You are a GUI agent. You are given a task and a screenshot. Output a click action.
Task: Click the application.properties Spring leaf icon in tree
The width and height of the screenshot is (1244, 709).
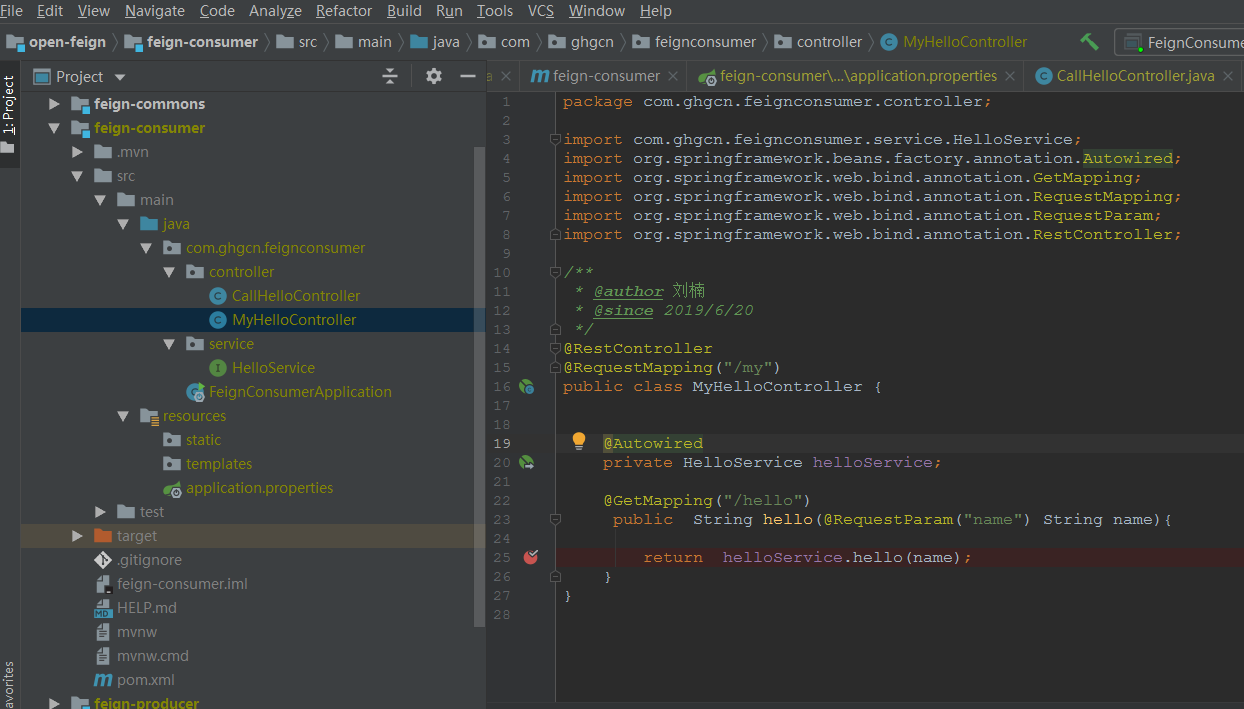(x=172, y=488)
